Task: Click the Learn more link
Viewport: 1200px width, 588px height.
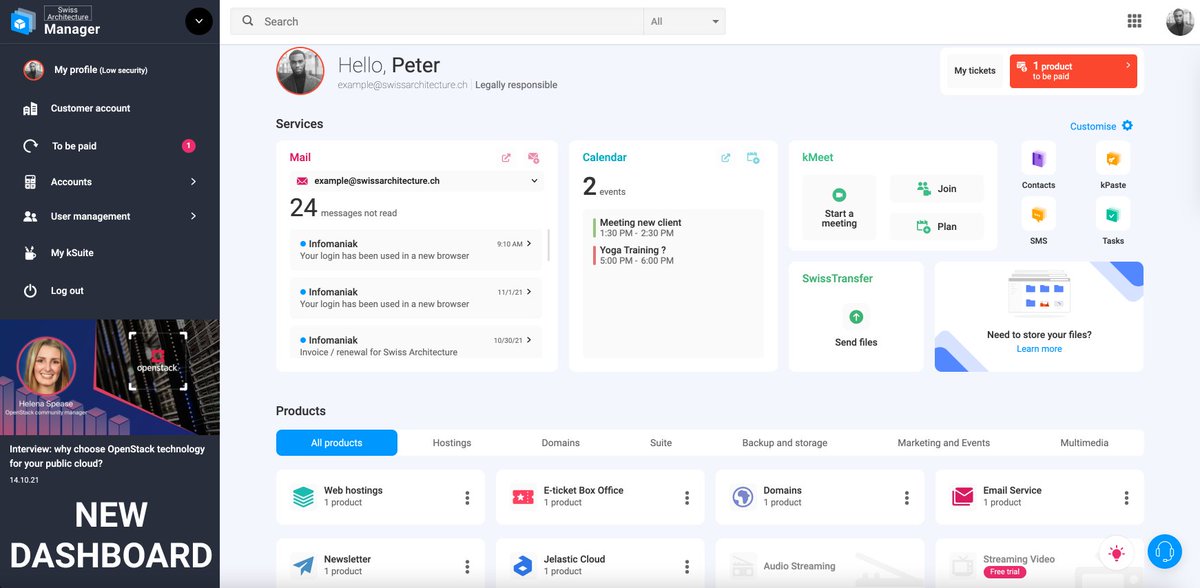Action: point(1039,349)
